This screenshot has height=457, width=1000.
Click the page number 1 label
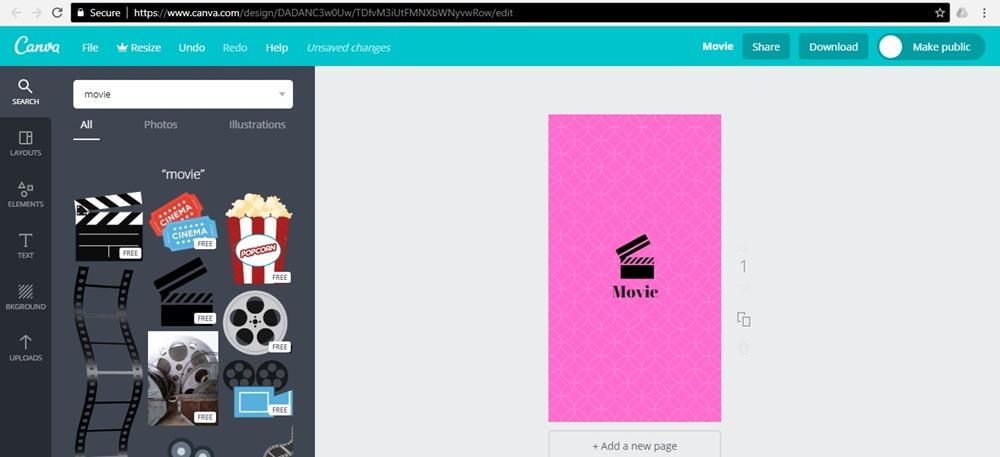coord(743,267)
